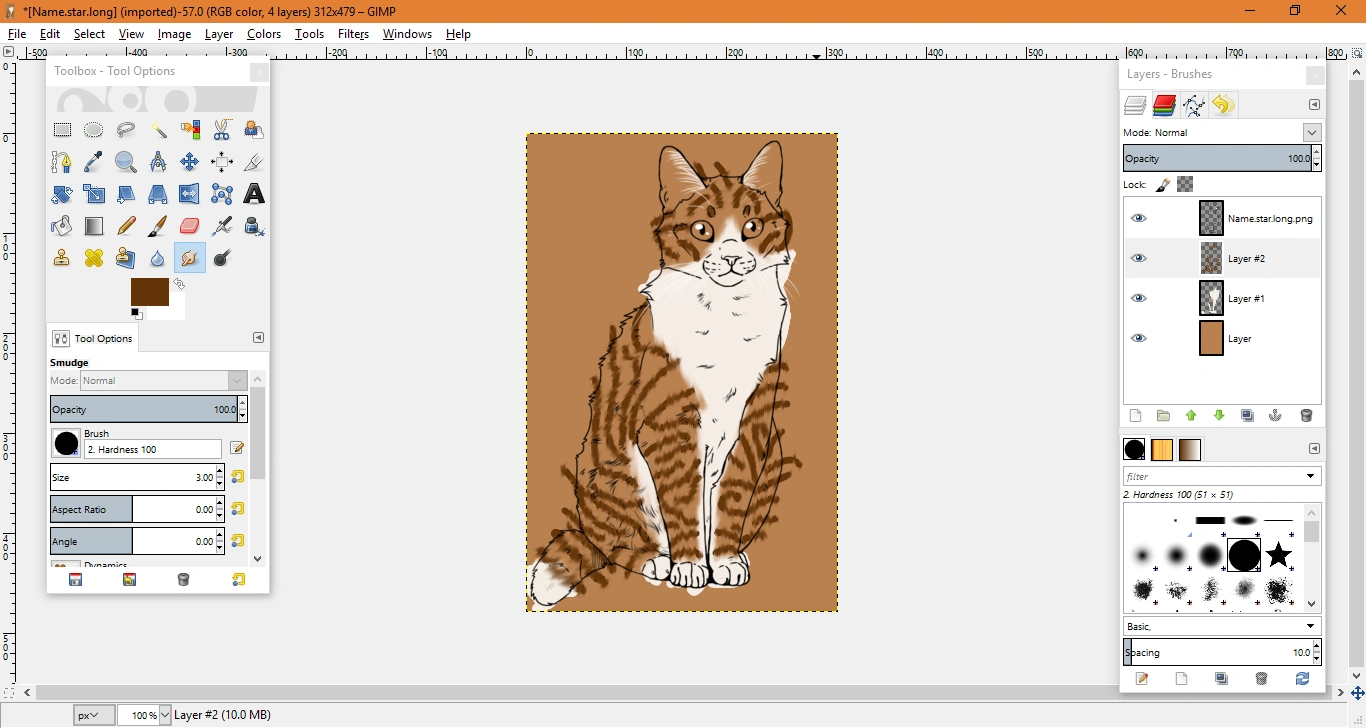Select the Pencil tool
The height and width of the screenshot is (728, 1366).
point(126,226)
